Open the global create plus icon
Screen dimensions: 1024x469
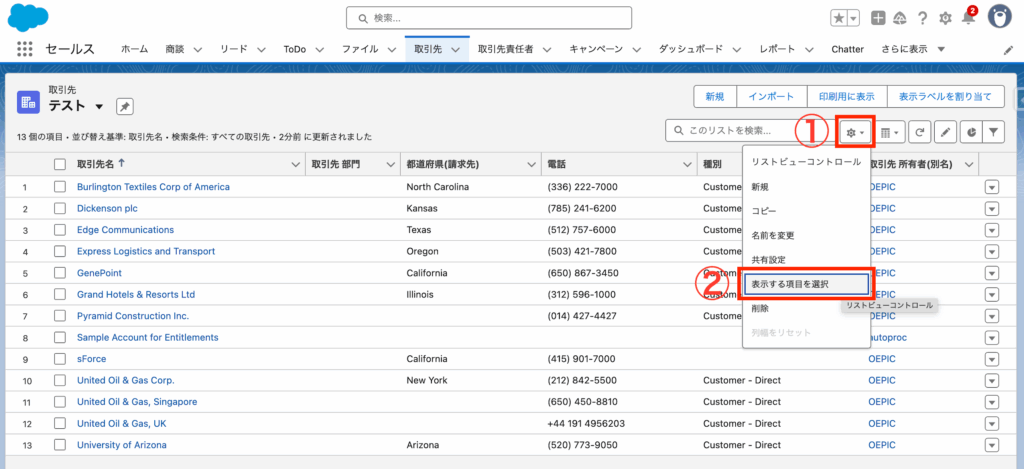[x=879, y=18]
